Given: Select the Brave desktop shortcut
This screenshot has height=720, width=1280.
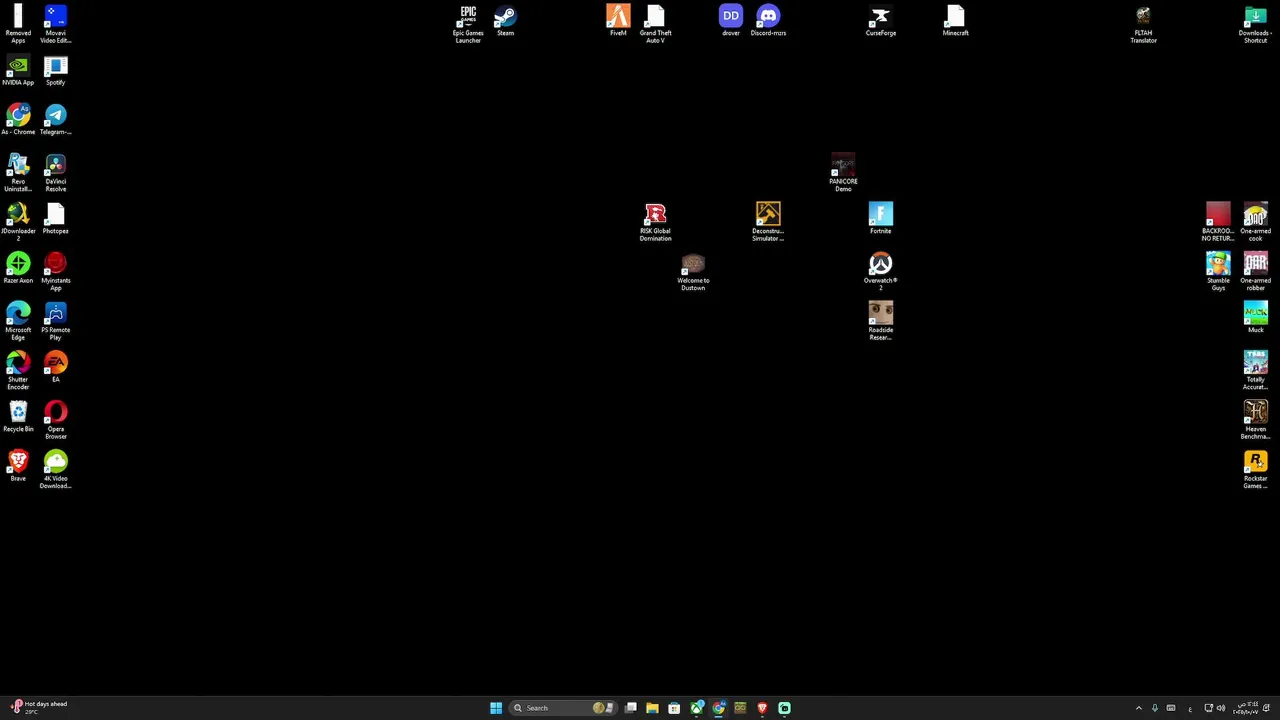Looking at the screenshot, I should [x=18, y=466].
